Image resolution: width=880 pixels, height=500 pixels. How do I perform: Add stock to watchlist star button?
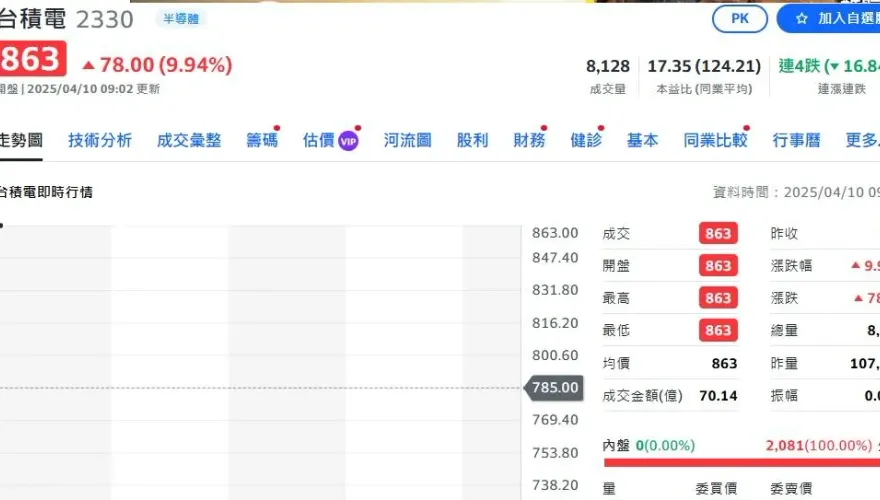point(828,19)
